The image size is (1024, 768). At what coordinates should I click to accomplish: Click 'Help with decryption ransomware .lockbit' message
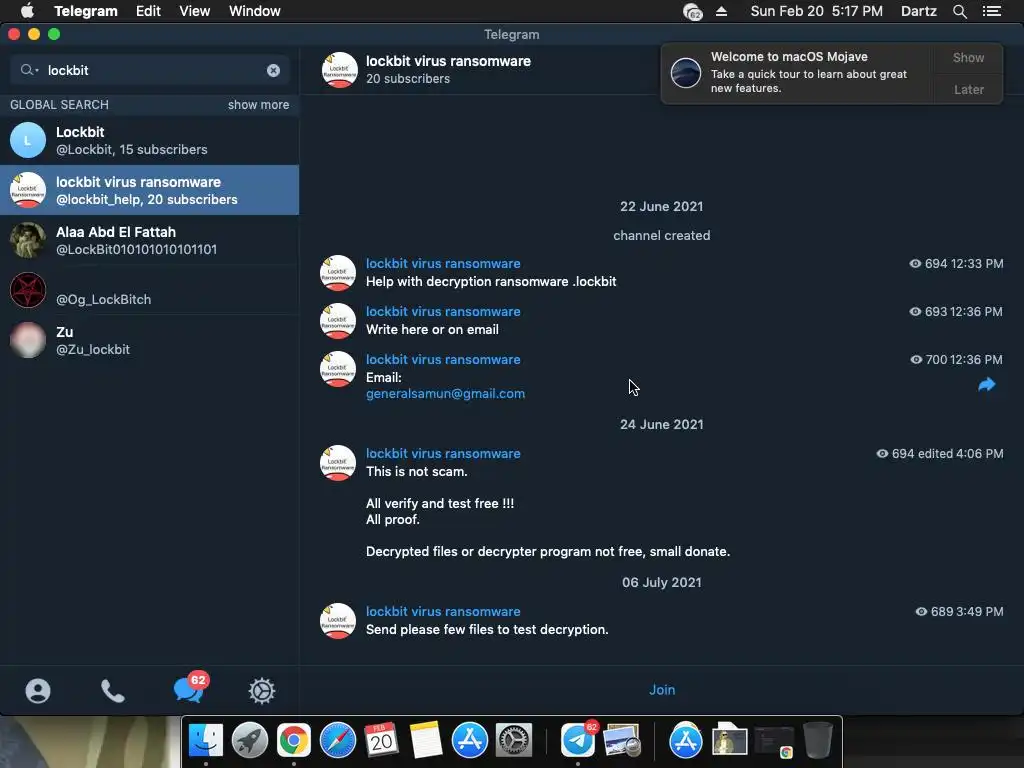tap(491, 281)
